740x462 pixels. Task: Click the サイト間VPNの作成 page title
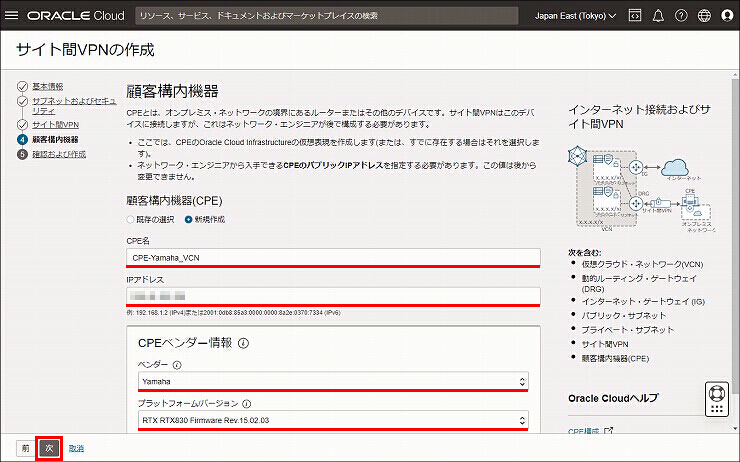85,50
